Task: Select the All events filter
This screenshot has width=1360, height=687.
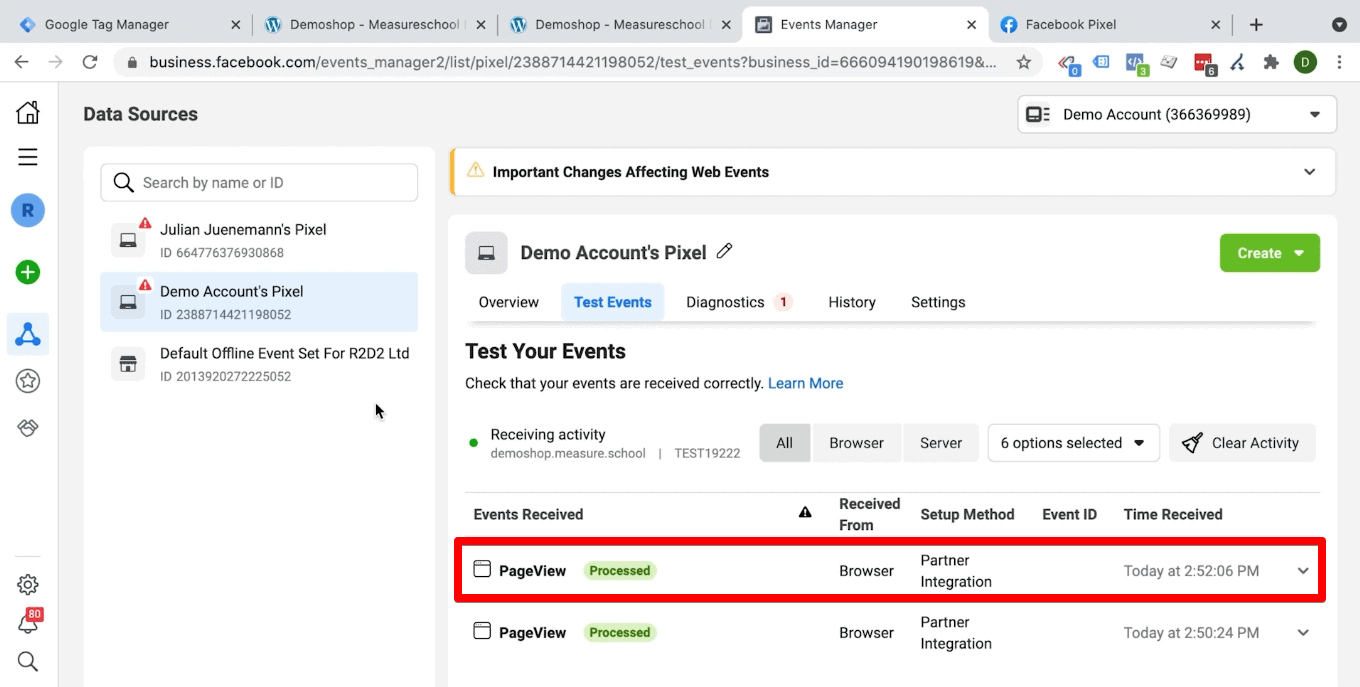Action: click(784, 442)
